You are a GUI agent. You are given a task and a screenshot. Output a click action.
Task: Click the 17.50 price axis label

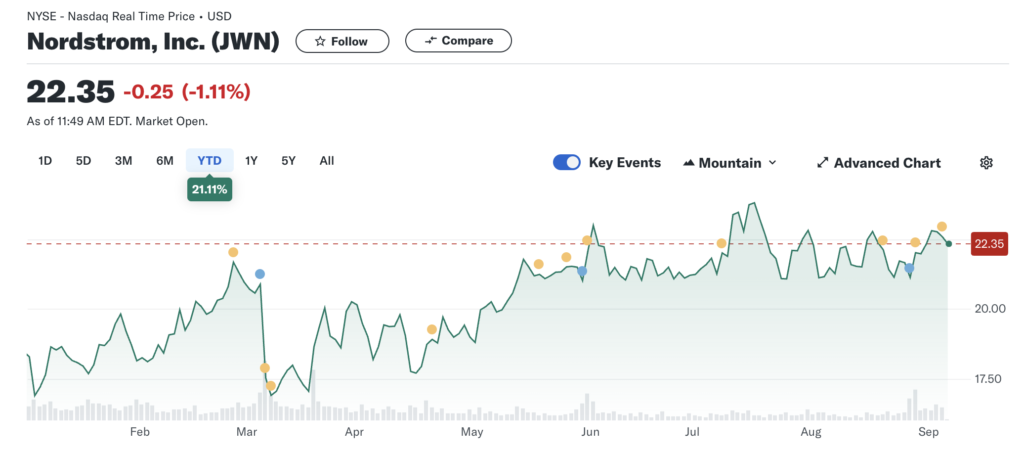point(989,379)
